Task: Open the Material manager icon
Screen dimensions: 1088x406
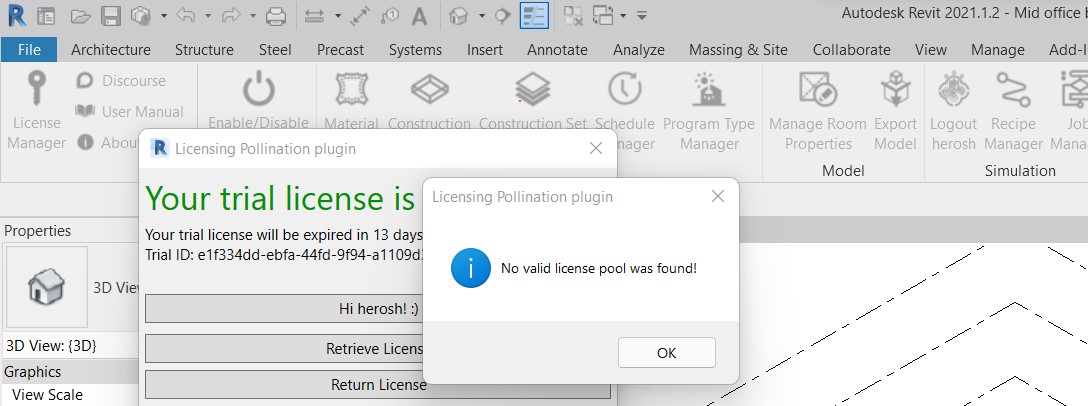Action: pyautogui.click(x=351, y=90)
